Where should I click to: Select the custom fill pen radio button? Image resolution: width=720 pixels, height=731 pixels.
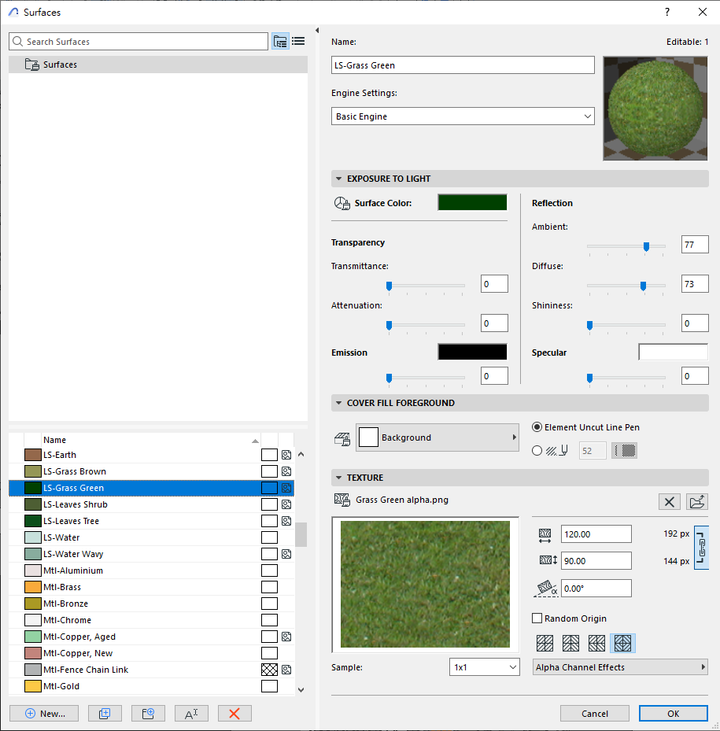(x=537, y=450)
